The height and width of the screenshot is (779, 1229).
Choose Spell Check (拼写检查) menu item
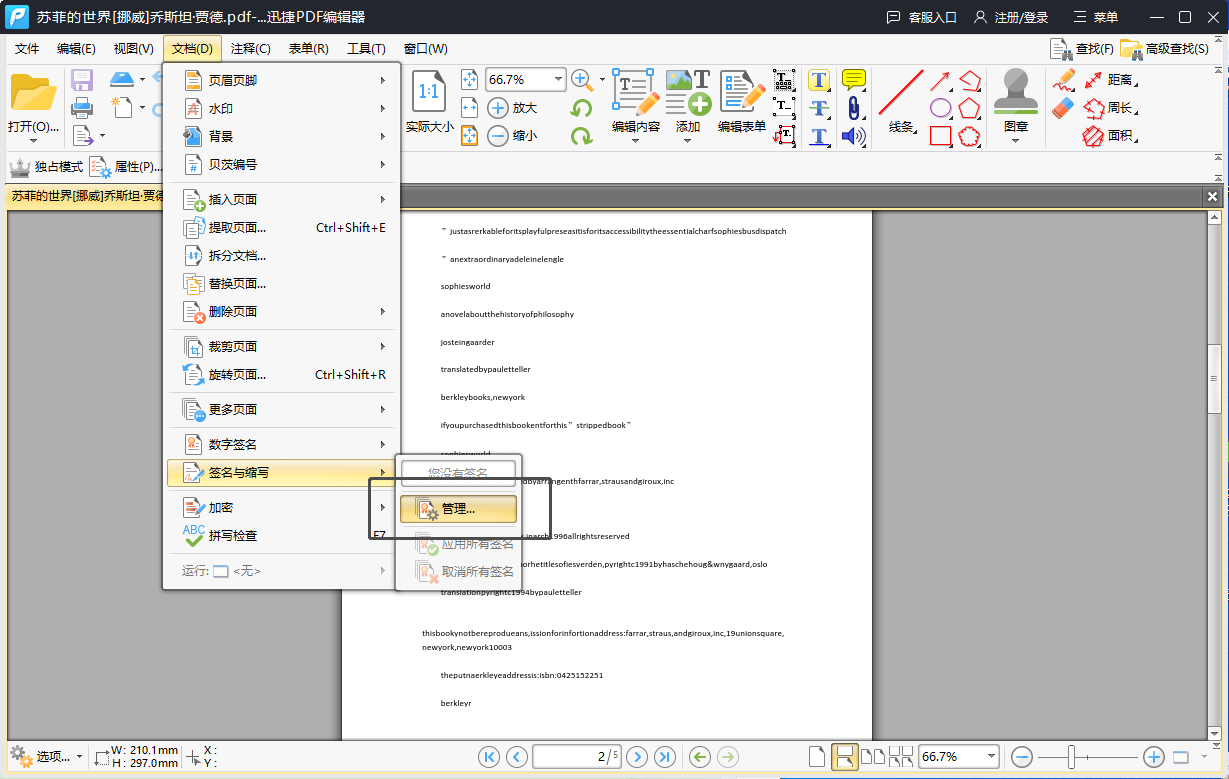tap(281, 536)
